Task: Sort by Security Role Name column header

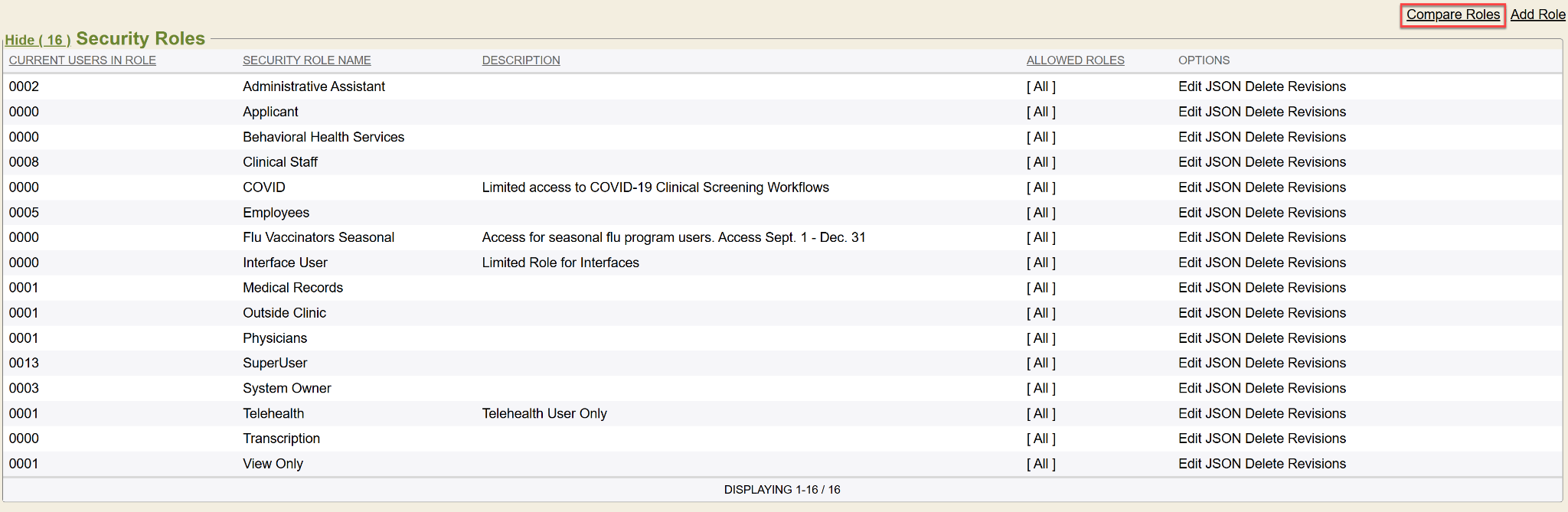Action: point(306,60)
